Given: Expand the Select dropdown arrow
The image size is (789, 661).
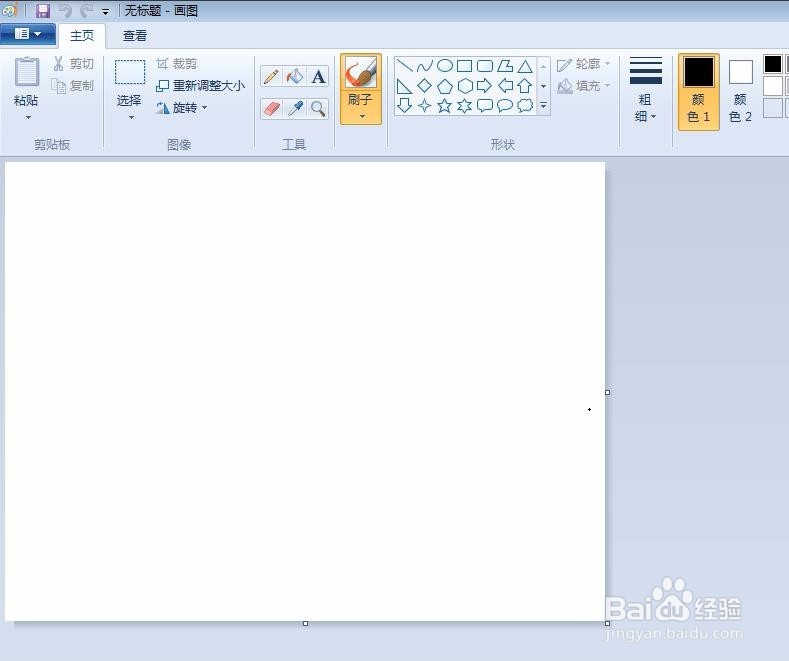Looking at the screenshot, I should click(131, 117).
